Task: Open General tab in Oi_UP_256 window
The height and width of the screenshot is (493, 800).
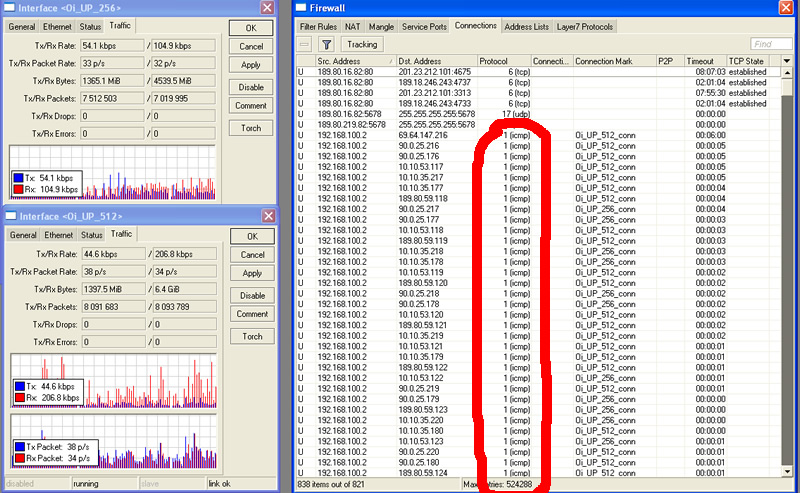Action: [x=22, y=27]
